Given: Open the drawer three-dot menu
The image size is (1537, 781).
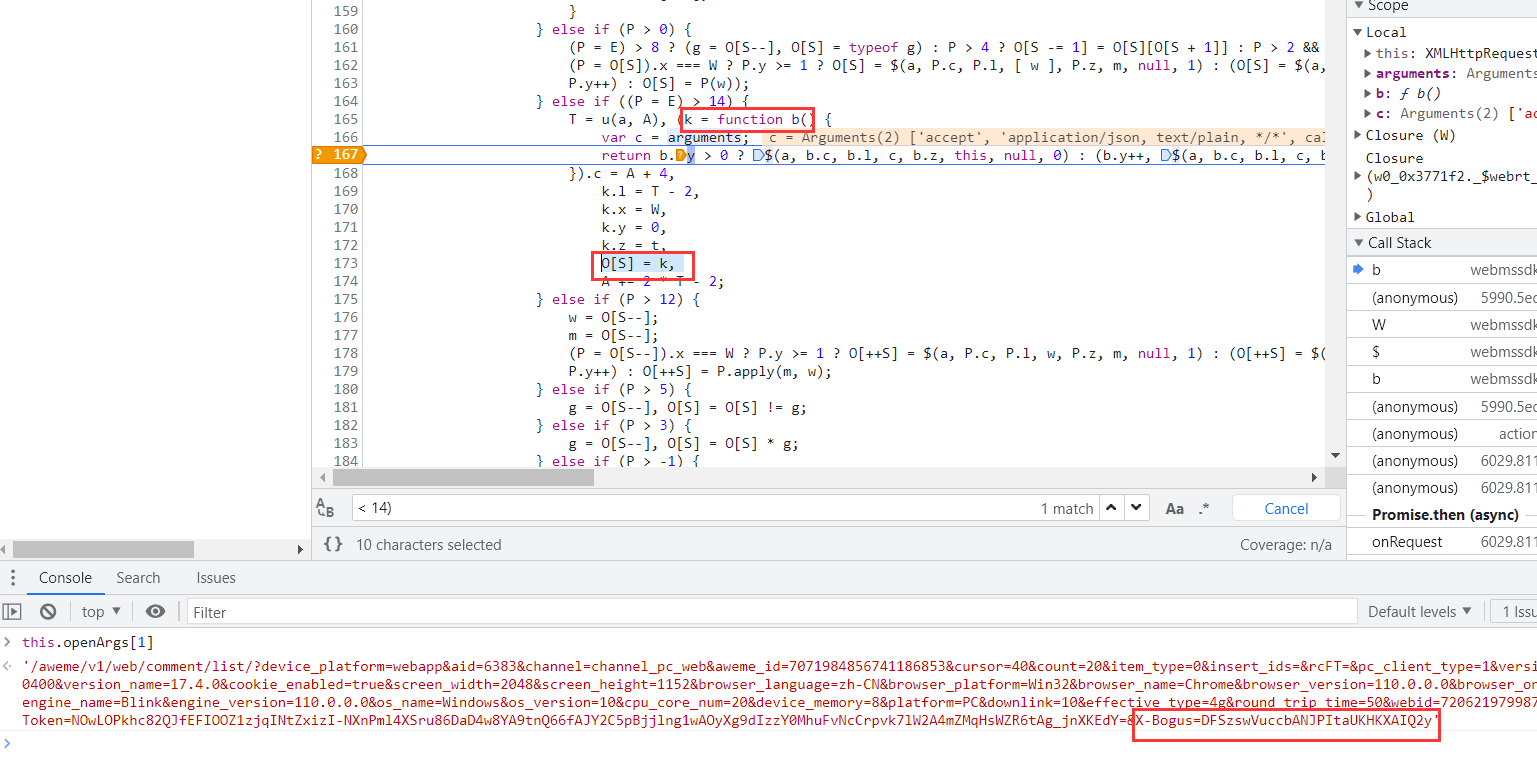Looking at the screenshot, I should point(12,578).
